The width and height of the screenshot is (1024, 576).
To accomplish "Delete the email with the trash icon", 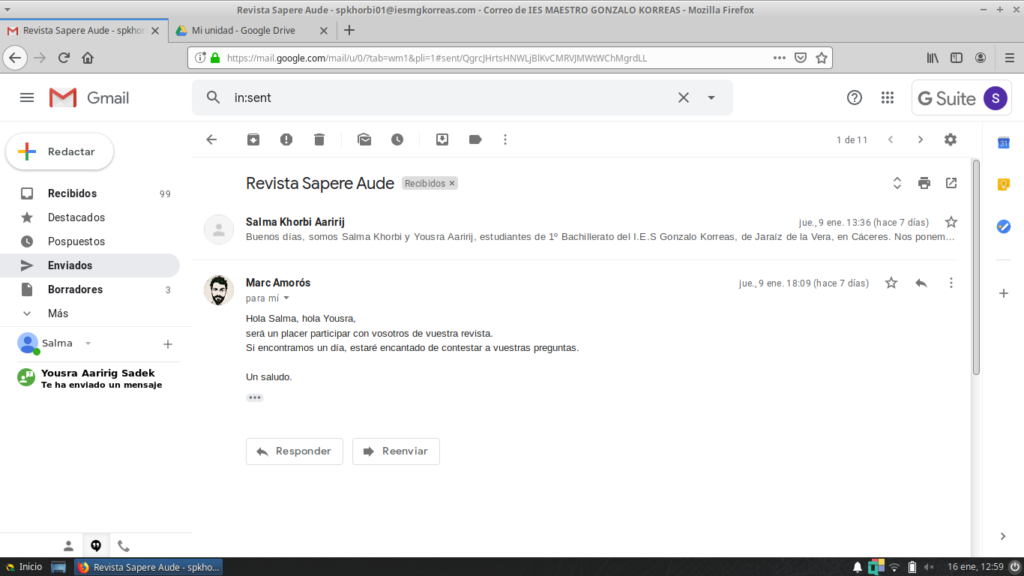I will tap(319, 140).
